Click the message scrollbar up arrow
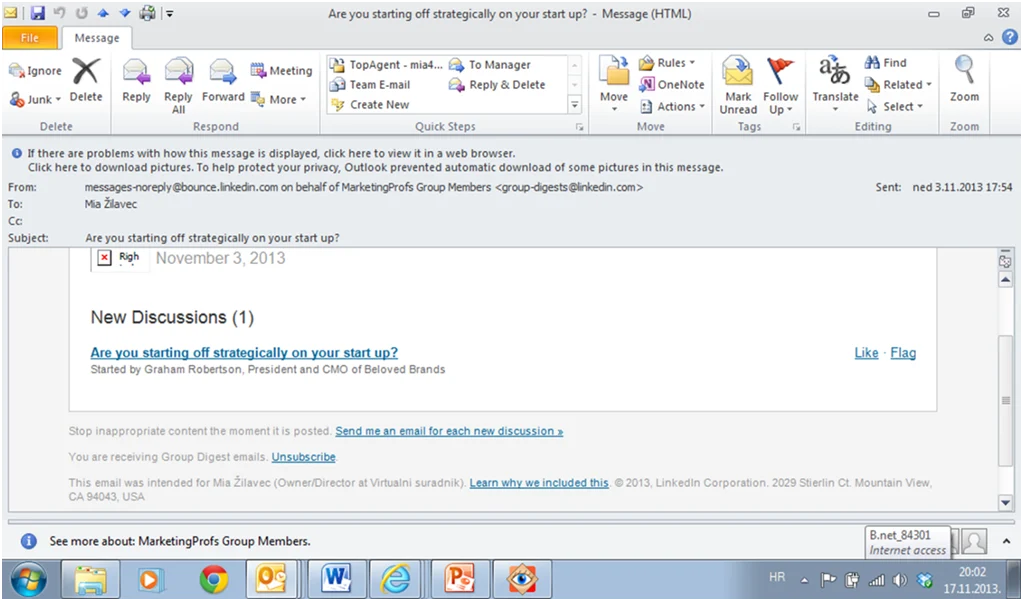 (x=1005, y=280)
